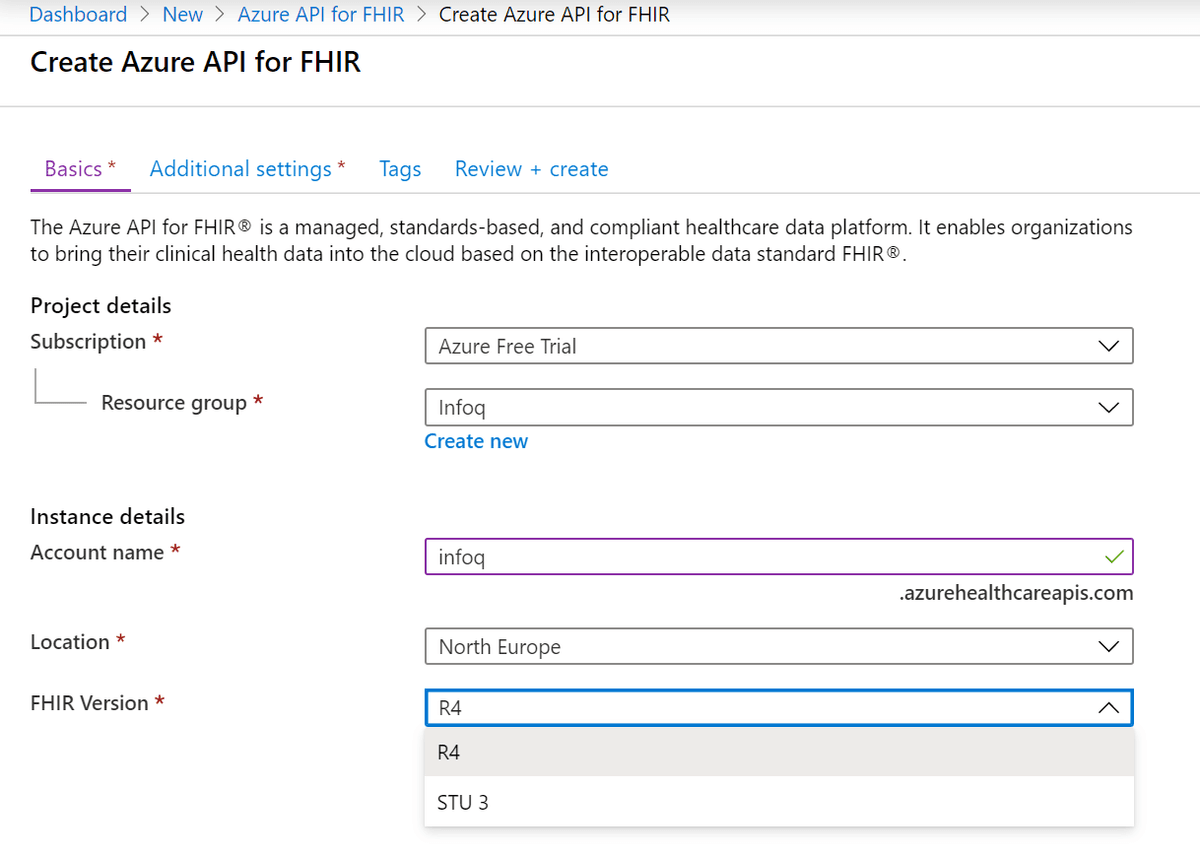1200x846 pixels.
Task: Collapse the FHIR Version dropdown
Action: tap(779, 707)
